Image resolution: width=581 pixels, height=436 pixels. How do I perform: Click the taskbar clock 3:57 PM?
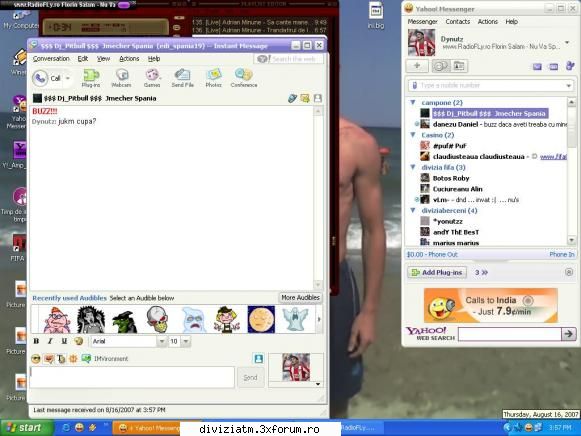pyautogui.click(x=560, y=428)
